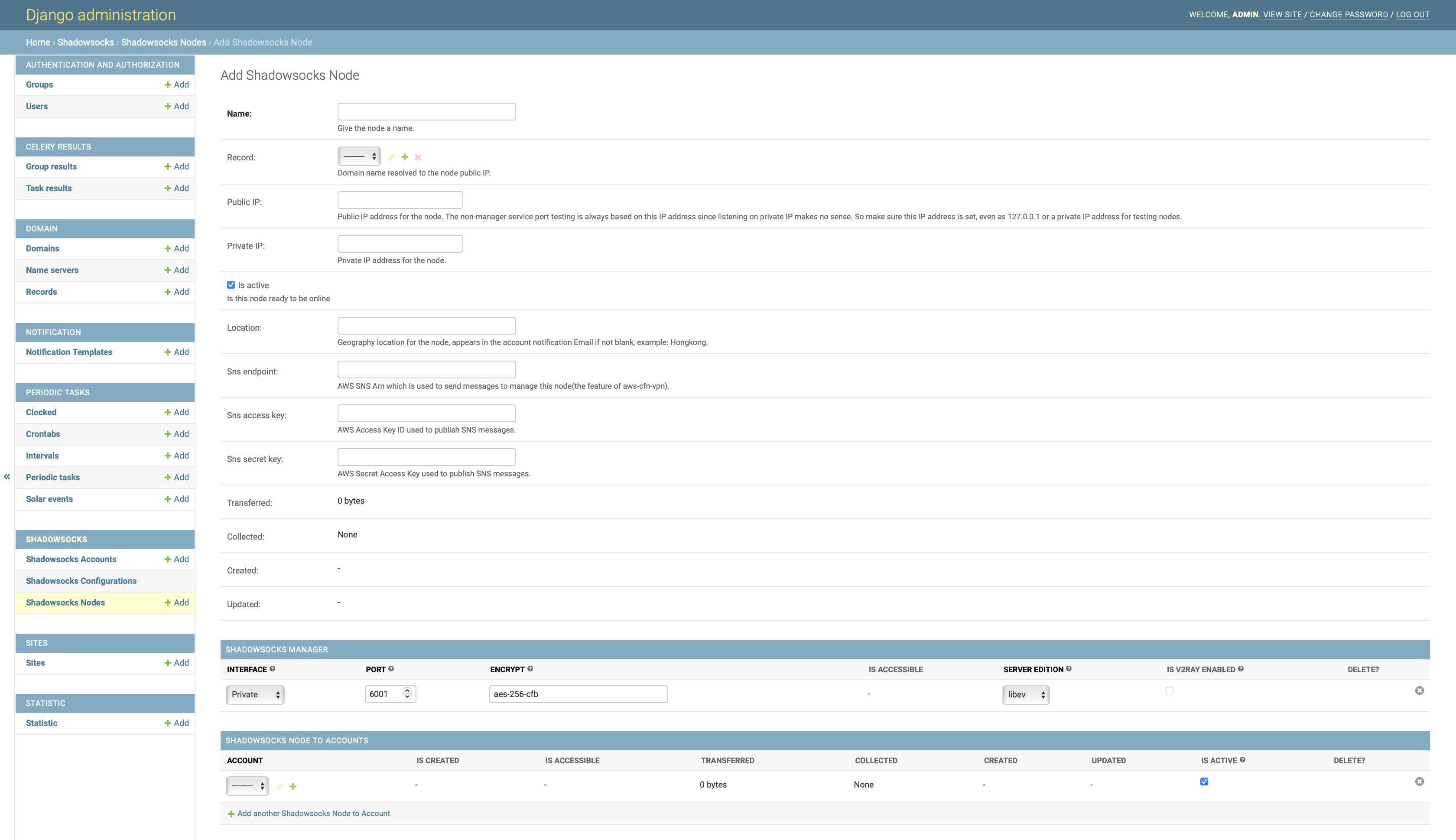Screen dimensions: 1456x840
Task: Click green plus icon beside Record dropdown
Action: [x=405, y=157]
